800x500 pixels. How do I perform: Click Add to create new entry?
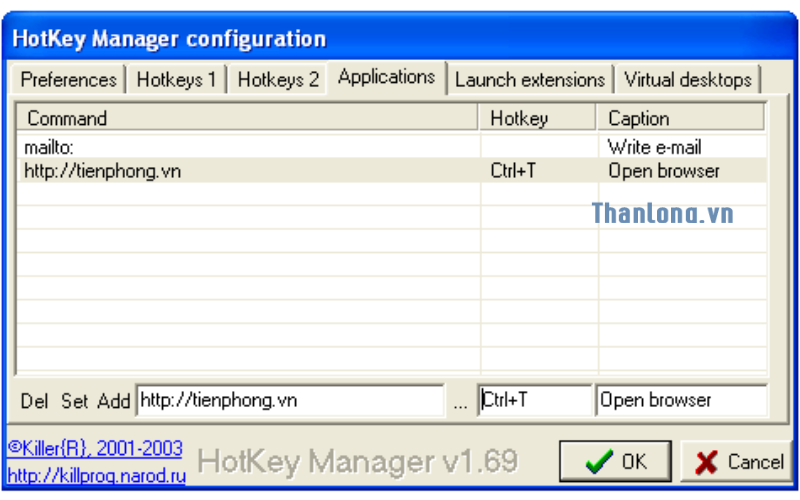[114, 401]
